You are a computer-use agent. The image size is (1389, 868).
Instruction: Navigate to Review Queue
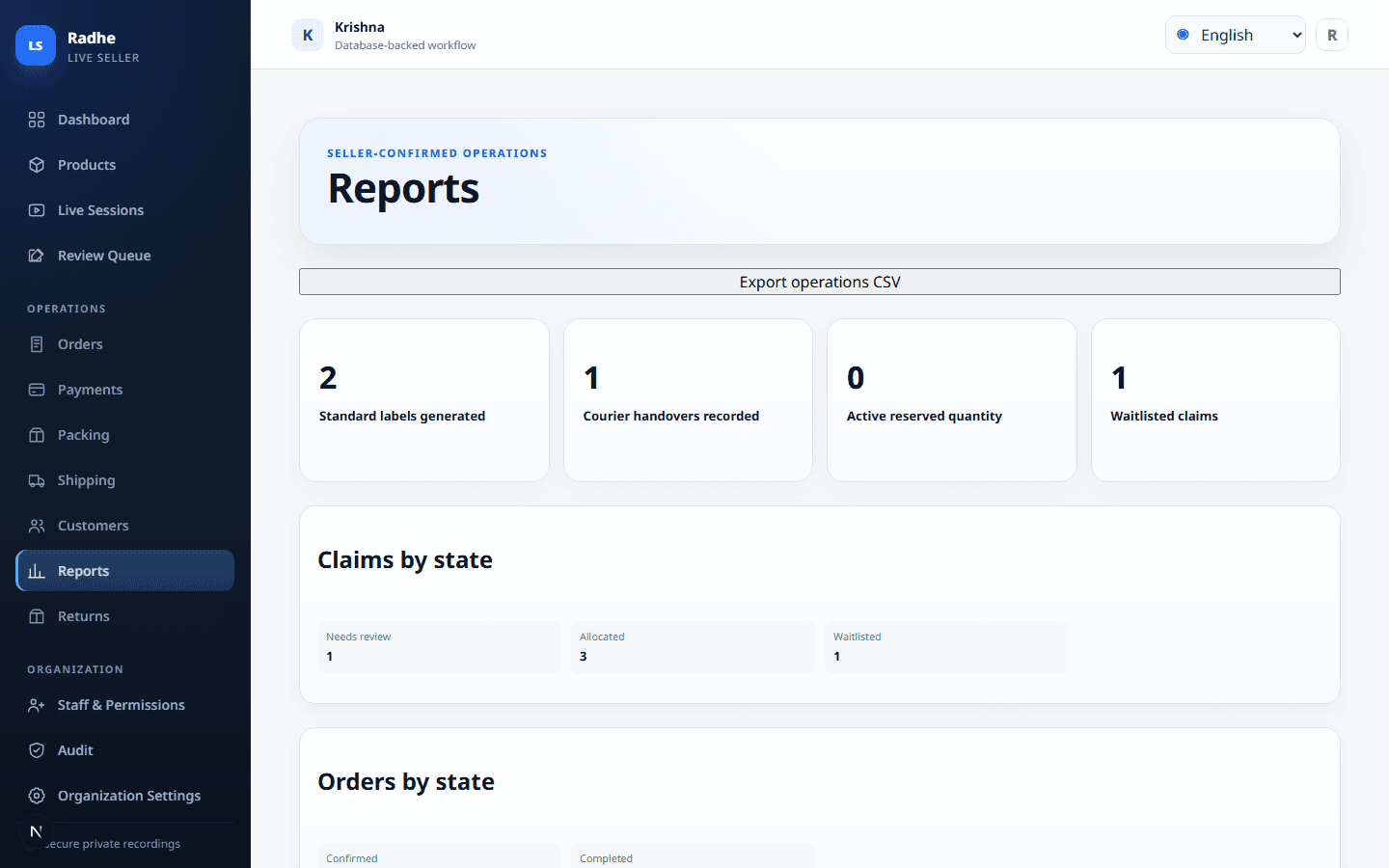pos(125,256)
